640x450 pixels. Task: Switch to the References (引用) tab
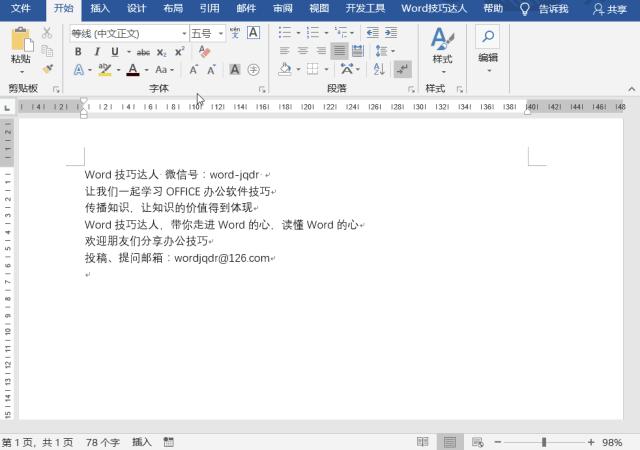pyautogui.click(x=209, y=9)
